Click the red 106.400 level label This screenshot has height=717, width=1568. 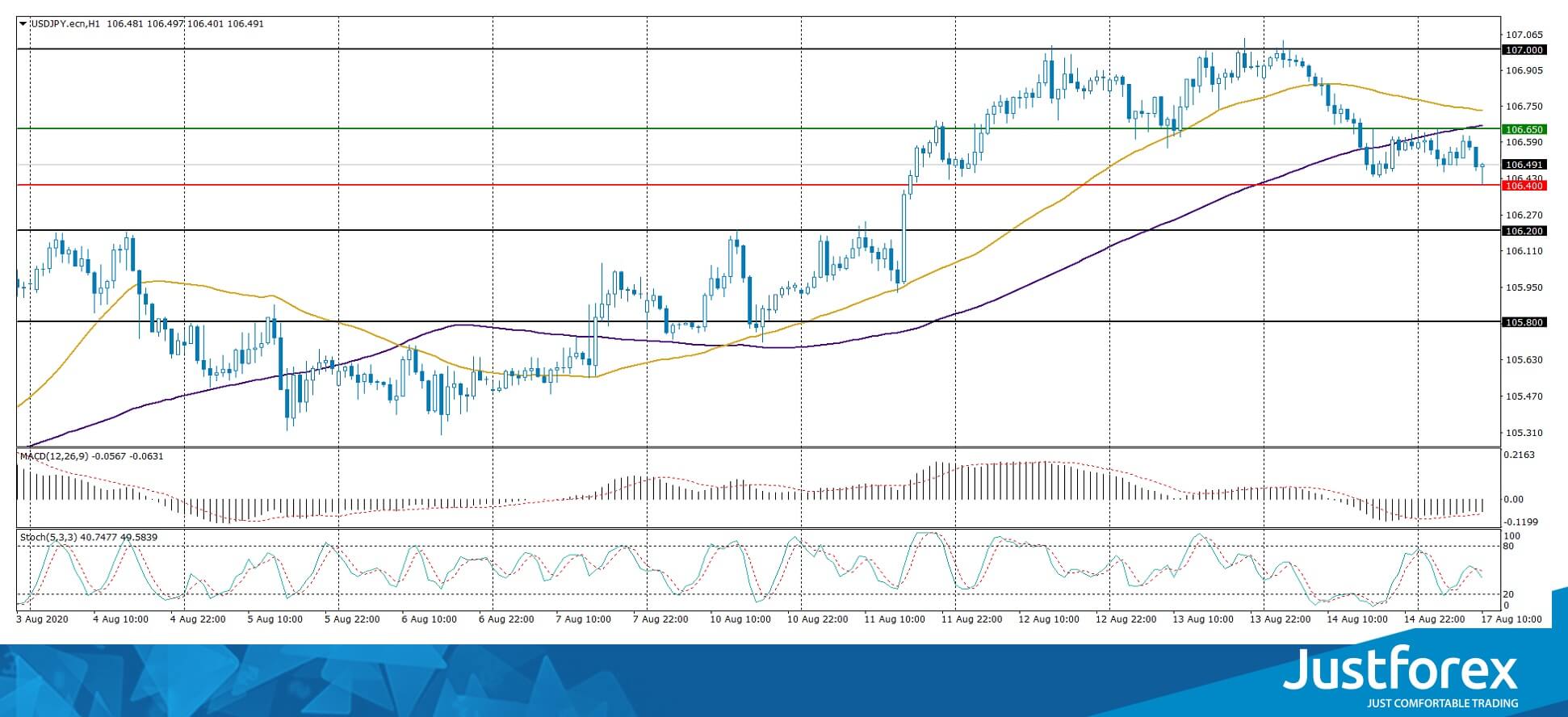click(1524, 186)
